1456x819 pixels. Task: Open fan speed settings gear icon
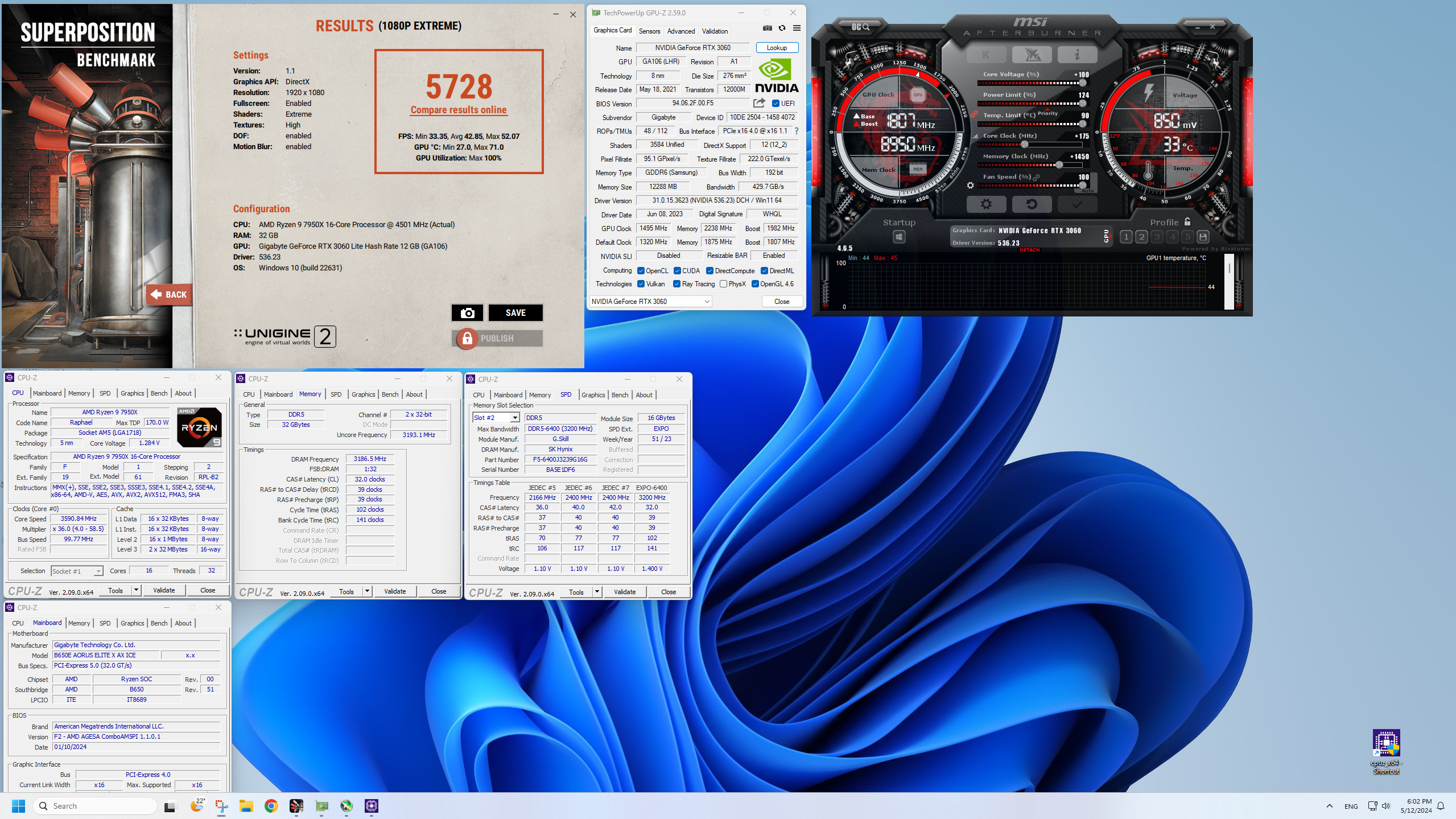coord(970,185)
